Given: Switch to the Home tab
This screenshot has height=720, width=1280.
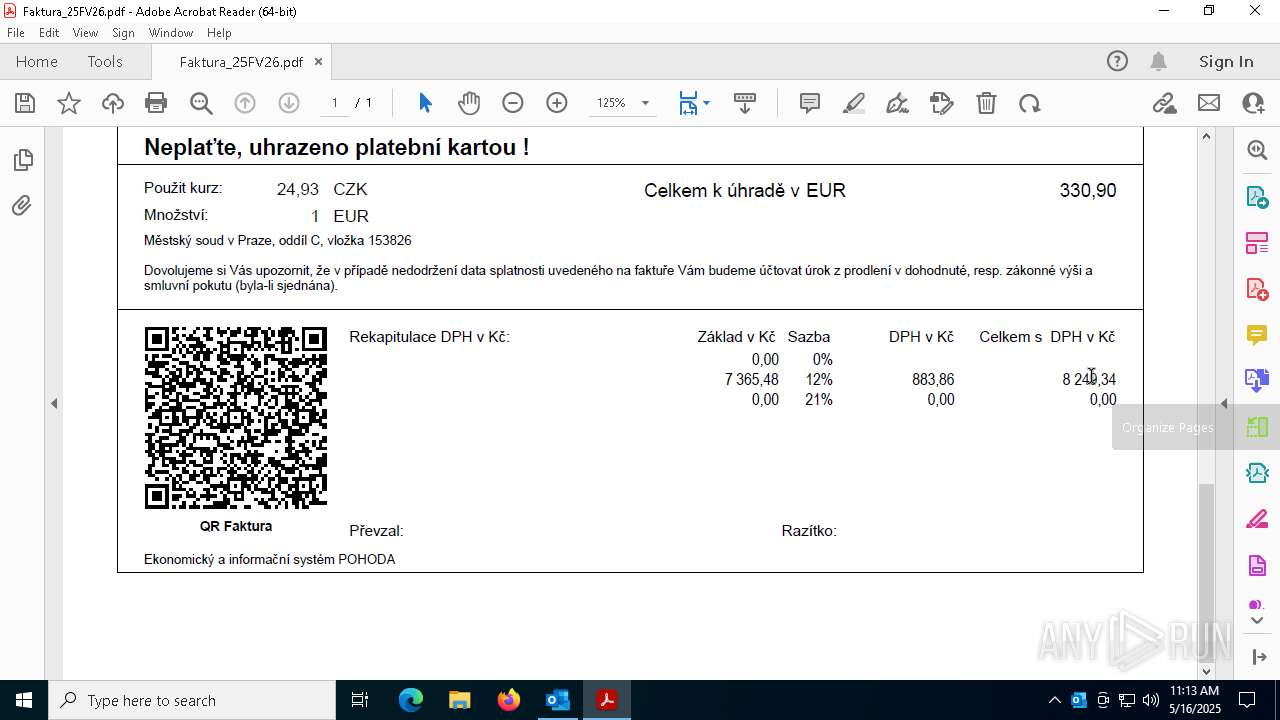Looking at the screenshot, I should (37, 61).
